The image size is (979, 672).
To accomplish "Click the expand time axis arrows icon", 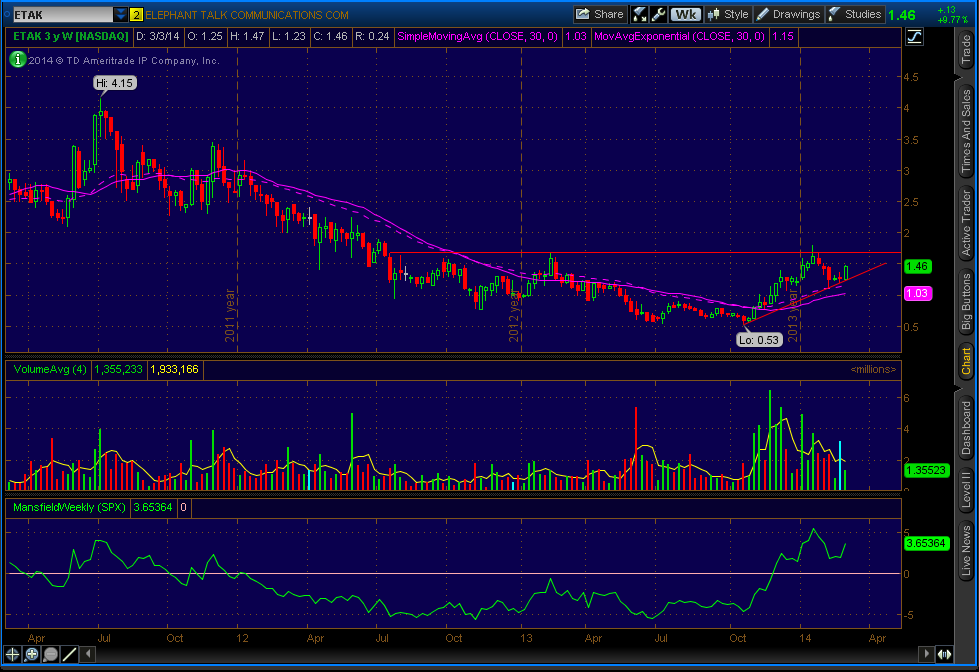I will pyautogui.click(x=944, y=654).
